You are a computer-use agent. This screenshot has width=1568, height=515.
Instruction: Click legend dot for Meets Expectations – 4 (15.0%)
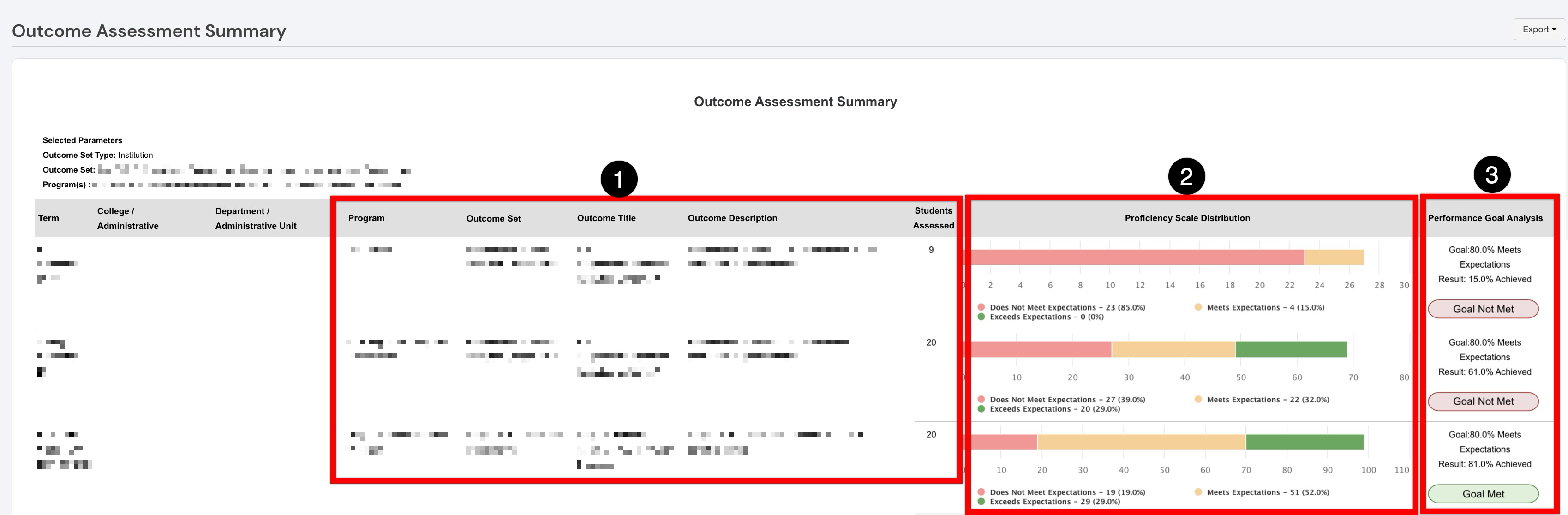coord(1198,307)
